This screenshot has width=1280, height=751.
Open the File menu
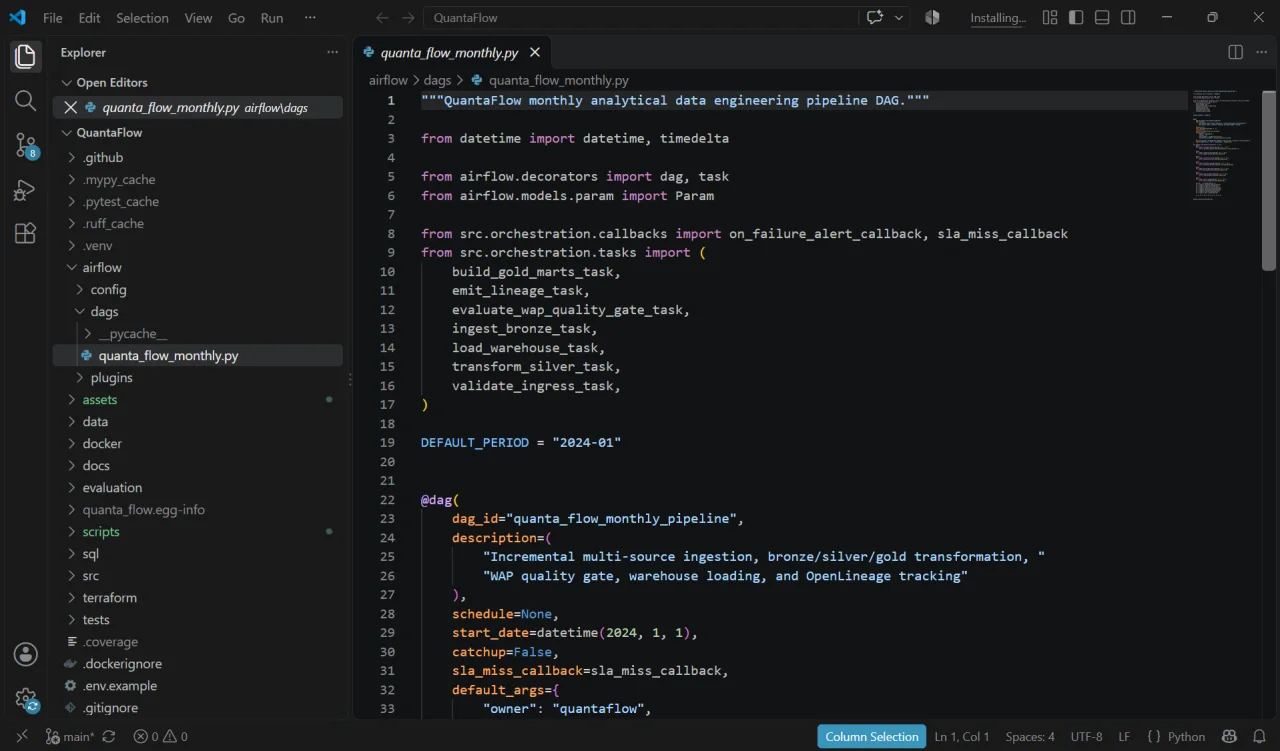(53, 18)
